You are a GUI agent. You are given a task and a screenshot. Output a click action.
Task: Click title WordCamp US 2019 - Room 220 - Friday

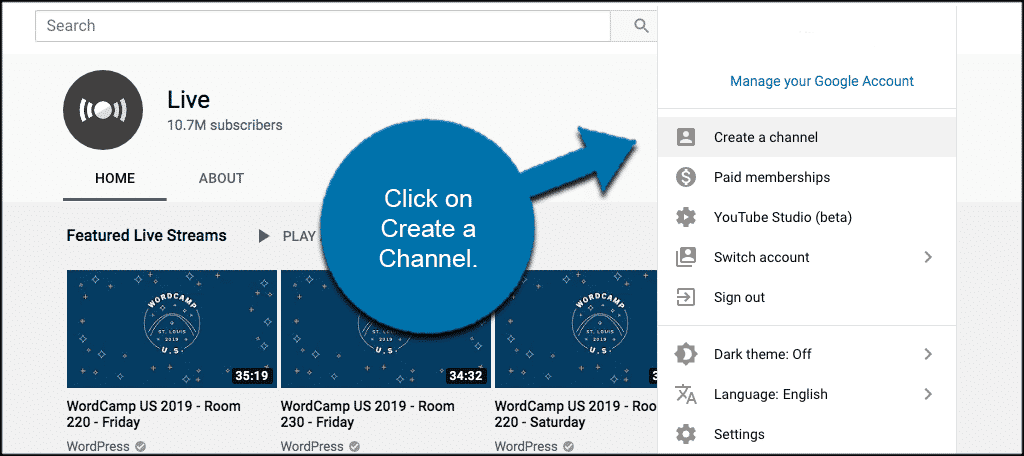153,414
